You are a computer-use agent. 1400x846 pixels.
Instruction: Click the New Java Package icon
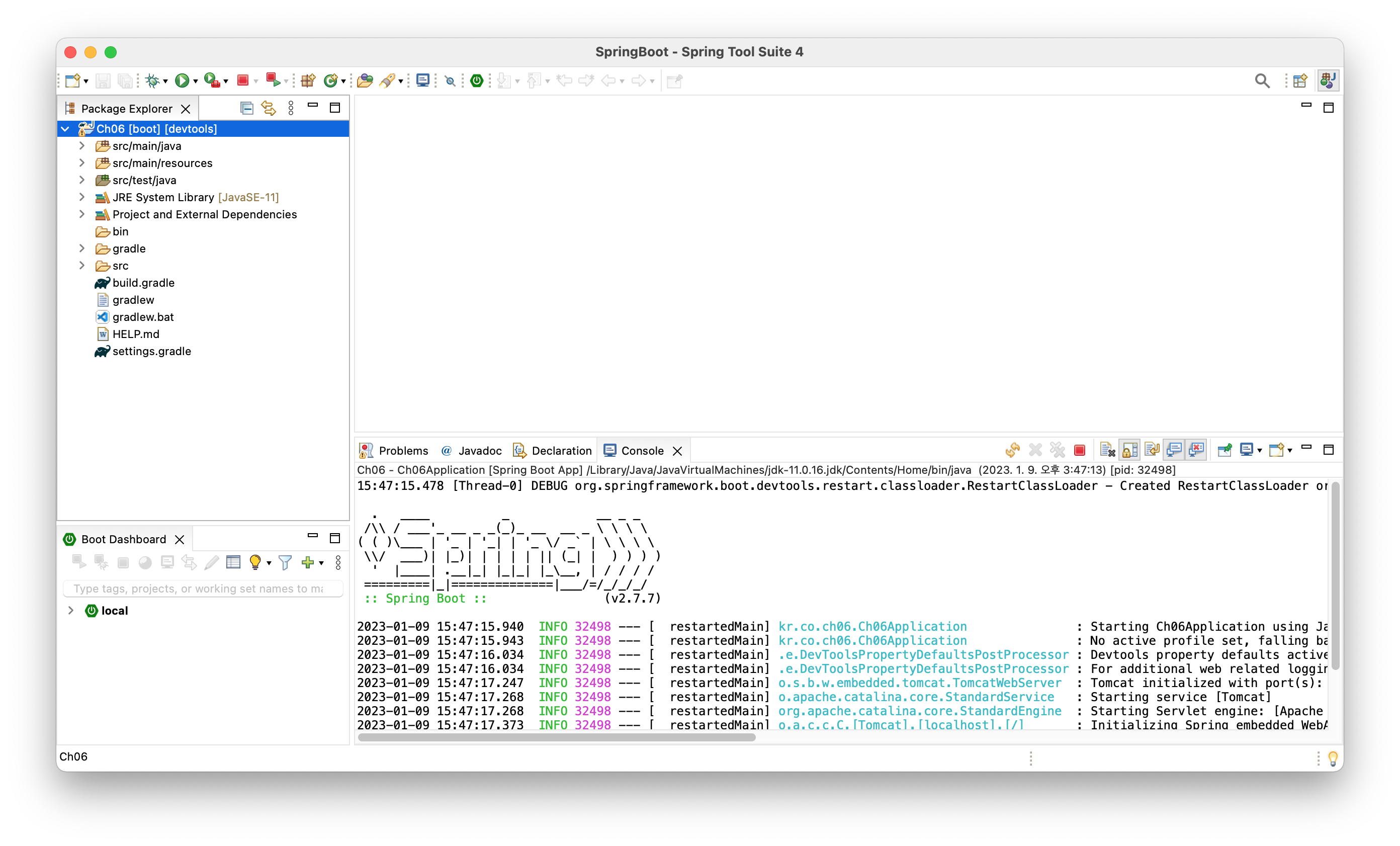click(x=308, y=80)
